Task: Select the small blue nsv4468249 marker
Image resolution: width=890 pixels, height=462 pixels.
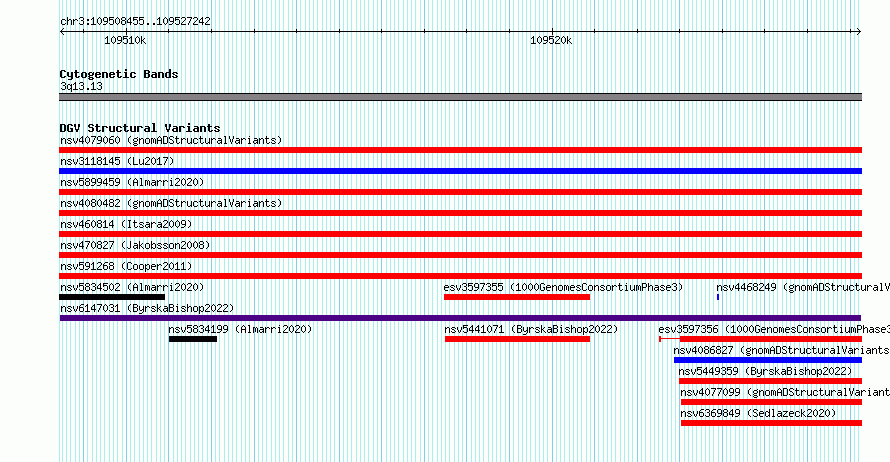Action: [718, 297]
